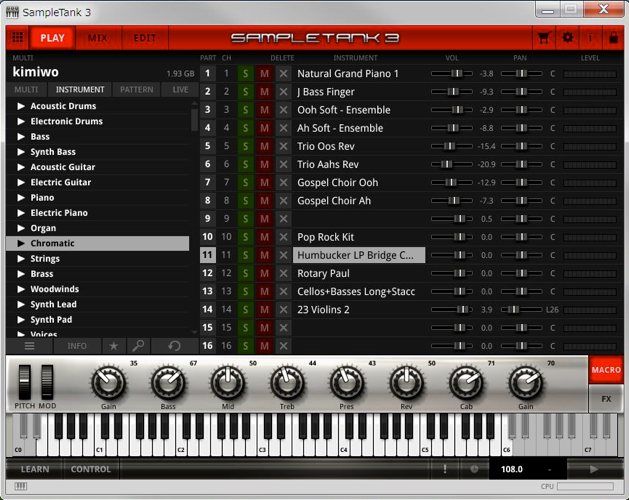The height and width of the screenshot is (500, 629).
Task: Open the shopping cart store
Action: point(544,38)
